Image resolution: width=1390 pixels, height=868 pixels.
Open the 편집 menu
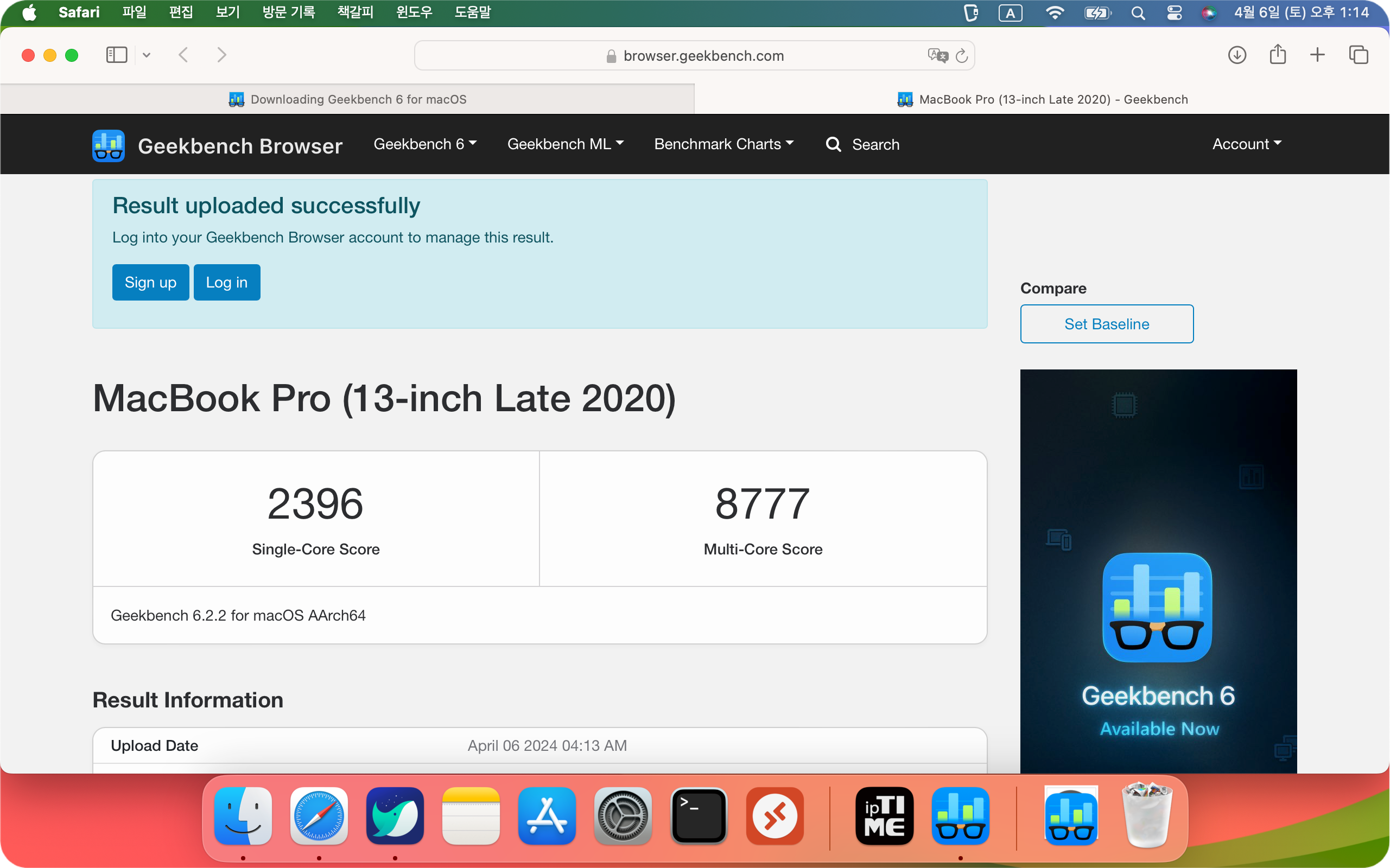pyautogui.click(x=181, y=12)
